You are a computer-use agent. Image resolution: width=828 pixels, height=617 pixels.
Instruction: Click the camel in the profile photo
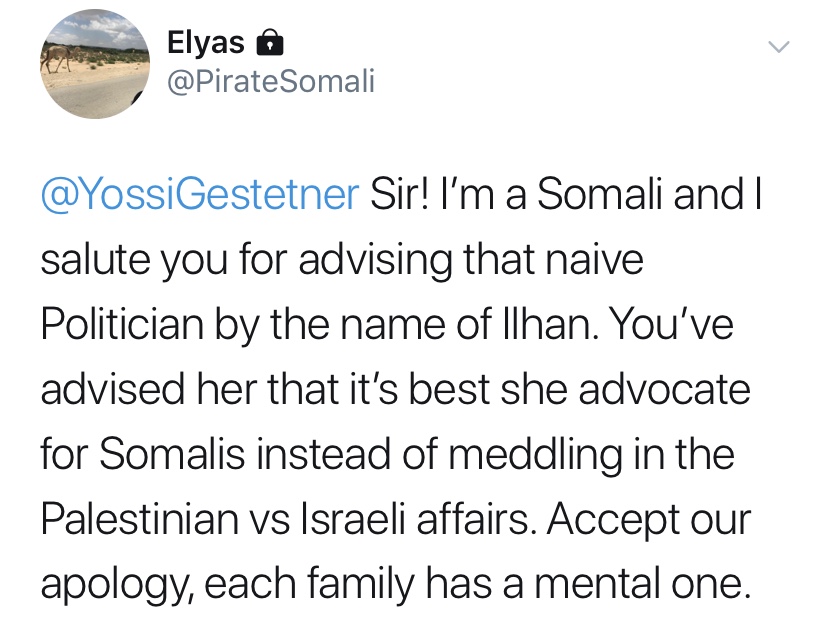(x=57, y=58)
